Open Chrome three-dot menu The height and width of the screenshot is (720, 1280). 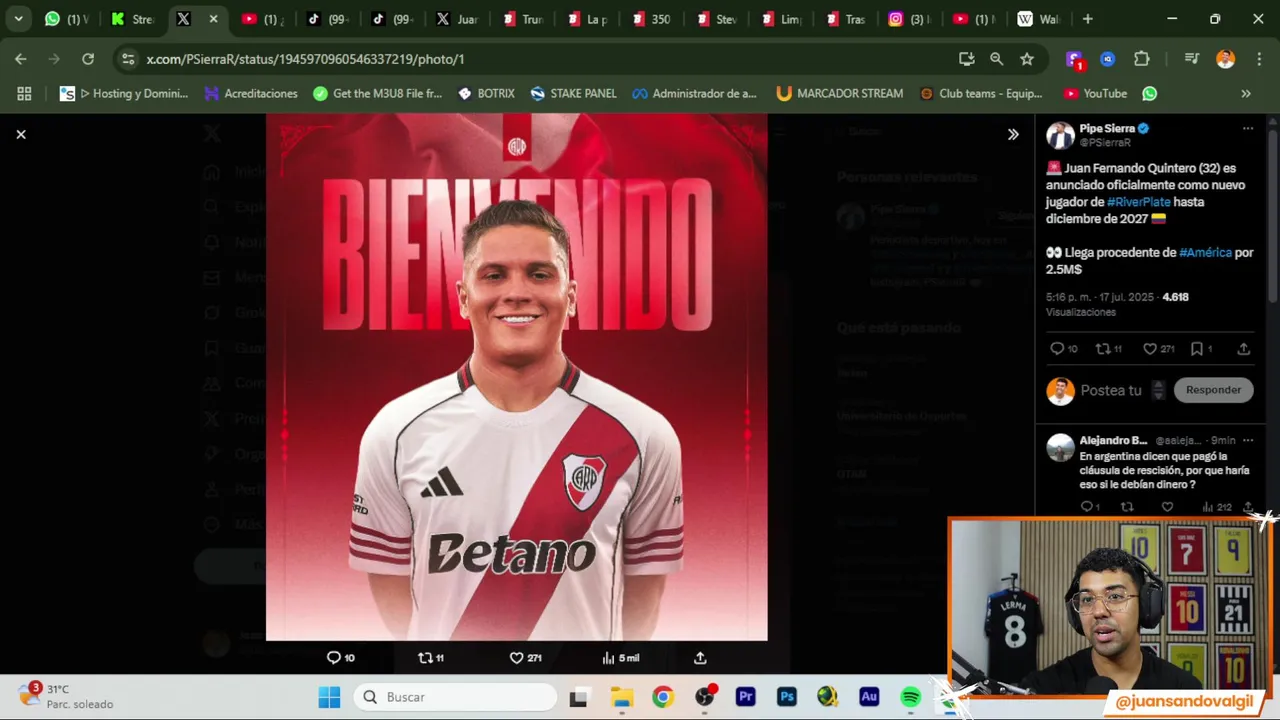click(x=1258, y=59)
